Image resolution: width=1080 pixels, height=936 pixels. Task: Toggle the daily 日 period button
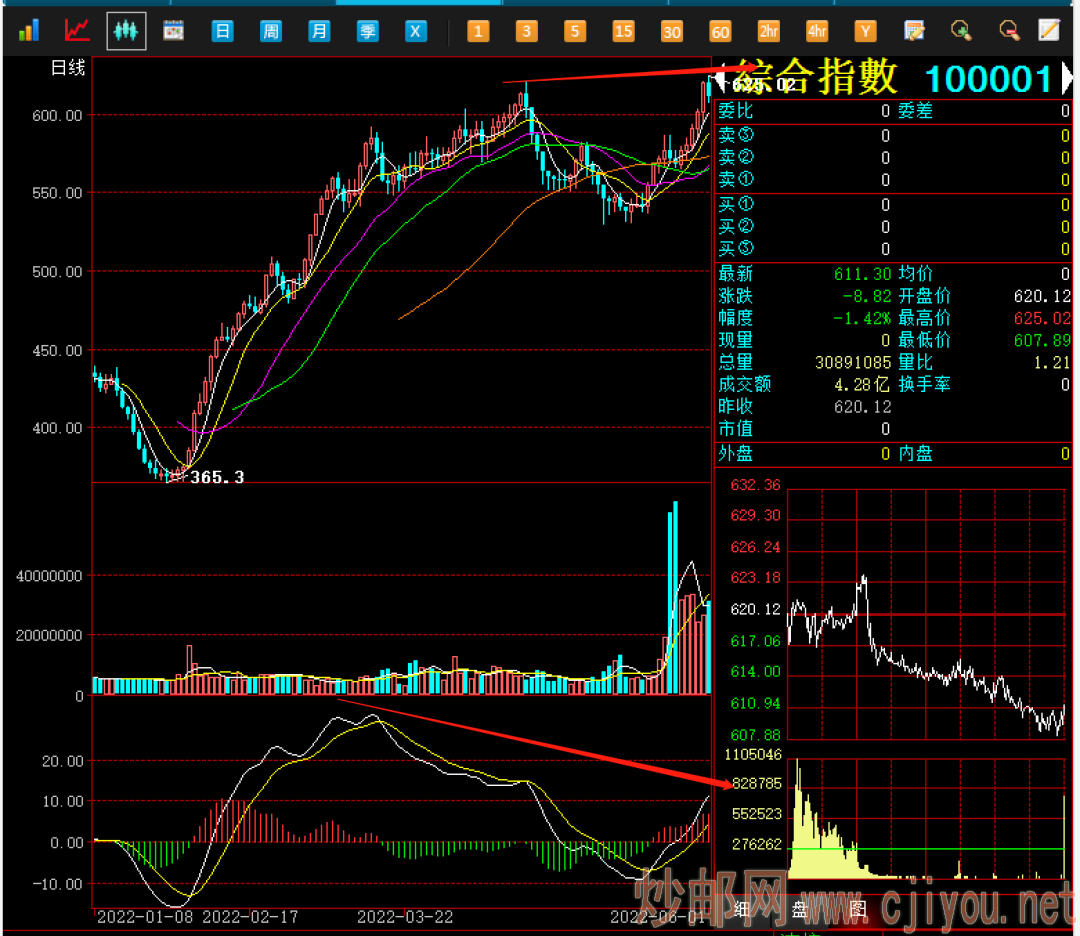click(222, 31)
